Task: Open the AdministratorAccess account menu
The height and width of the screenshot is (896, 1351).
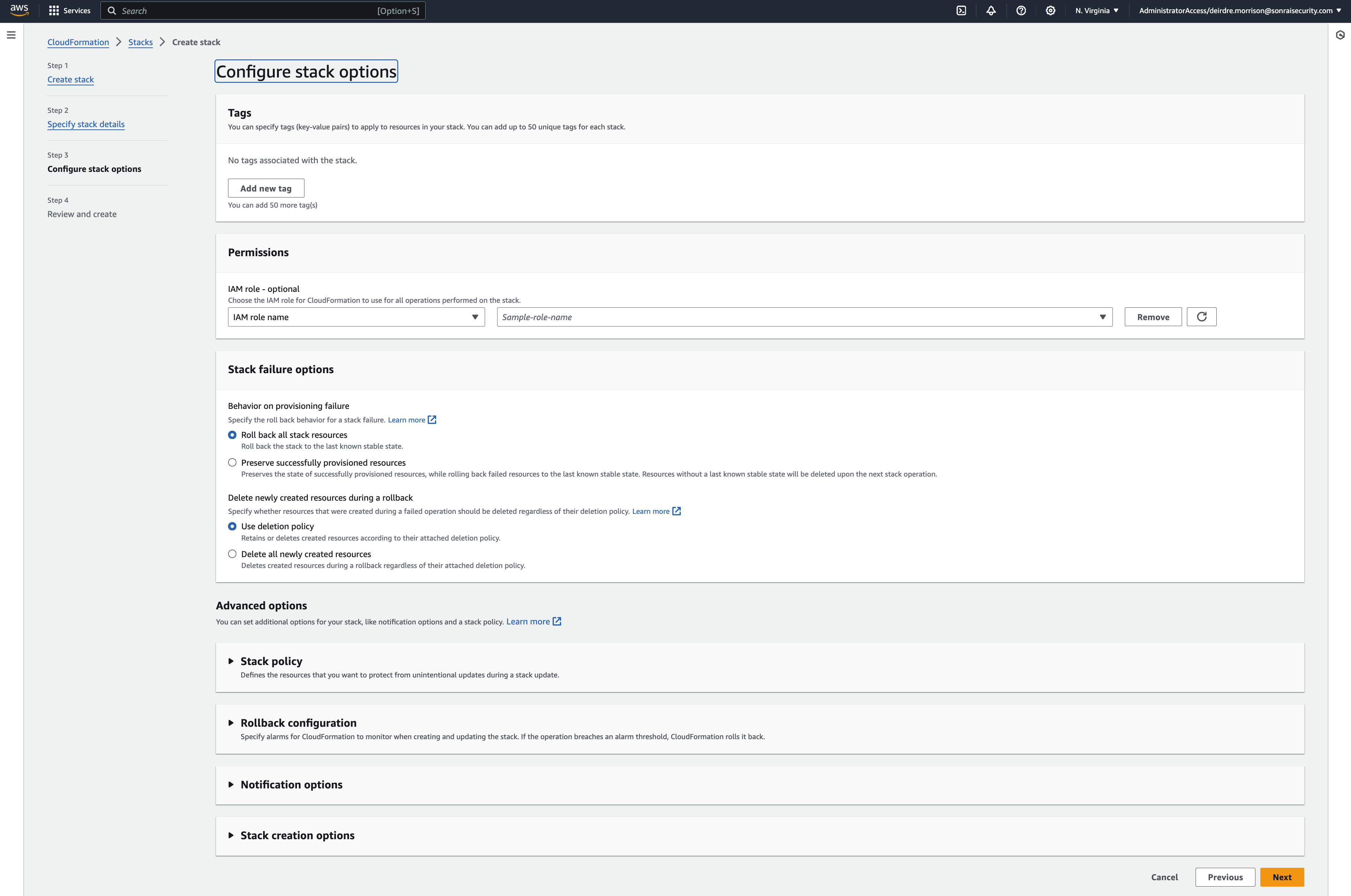Action: point(1240,11)
